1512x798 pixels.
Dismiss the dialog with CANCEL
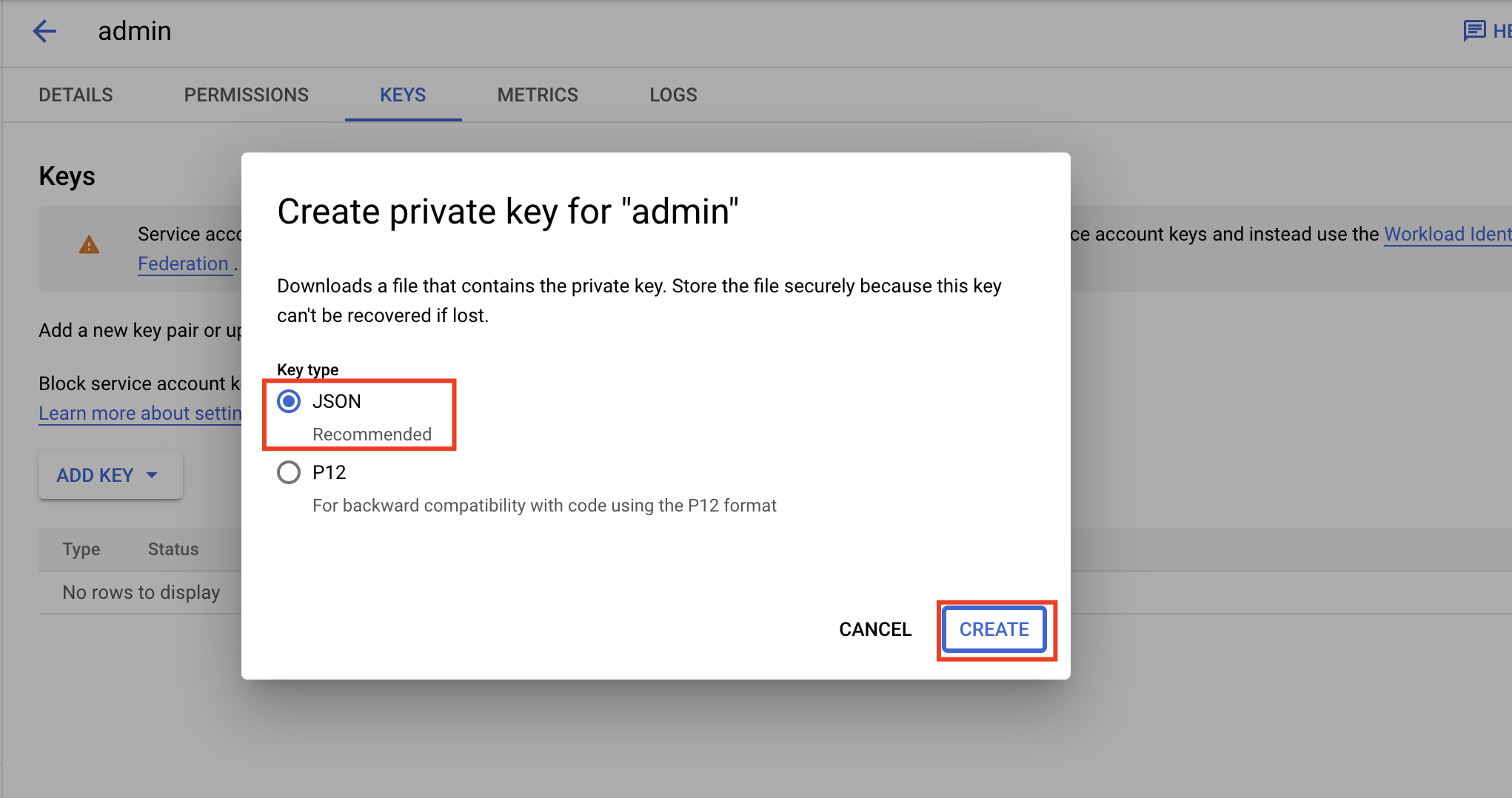[x=874, y=629]
